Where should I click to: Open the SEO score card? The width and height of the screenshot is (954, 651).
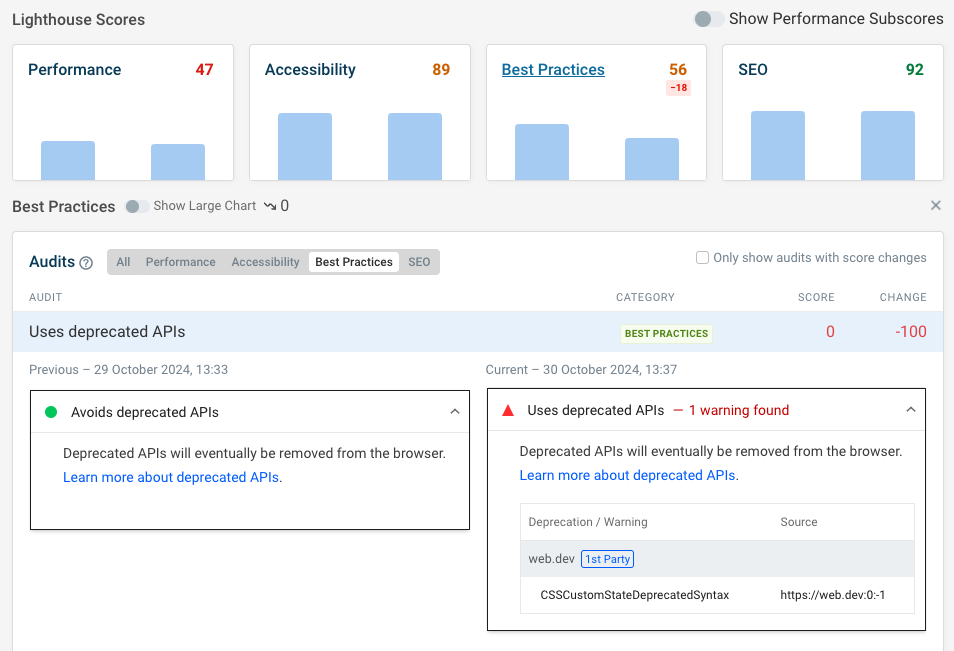coord(832,113)
